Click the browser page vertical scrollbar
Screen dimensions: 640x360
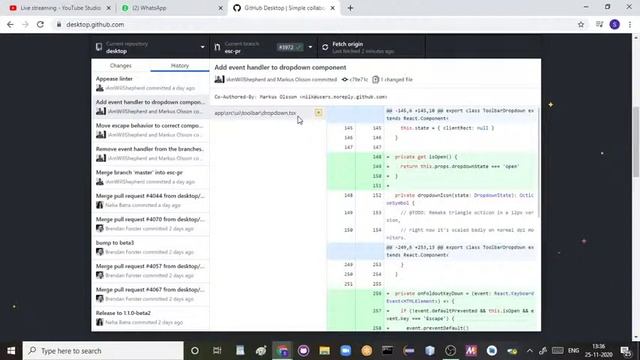[636, 142]
